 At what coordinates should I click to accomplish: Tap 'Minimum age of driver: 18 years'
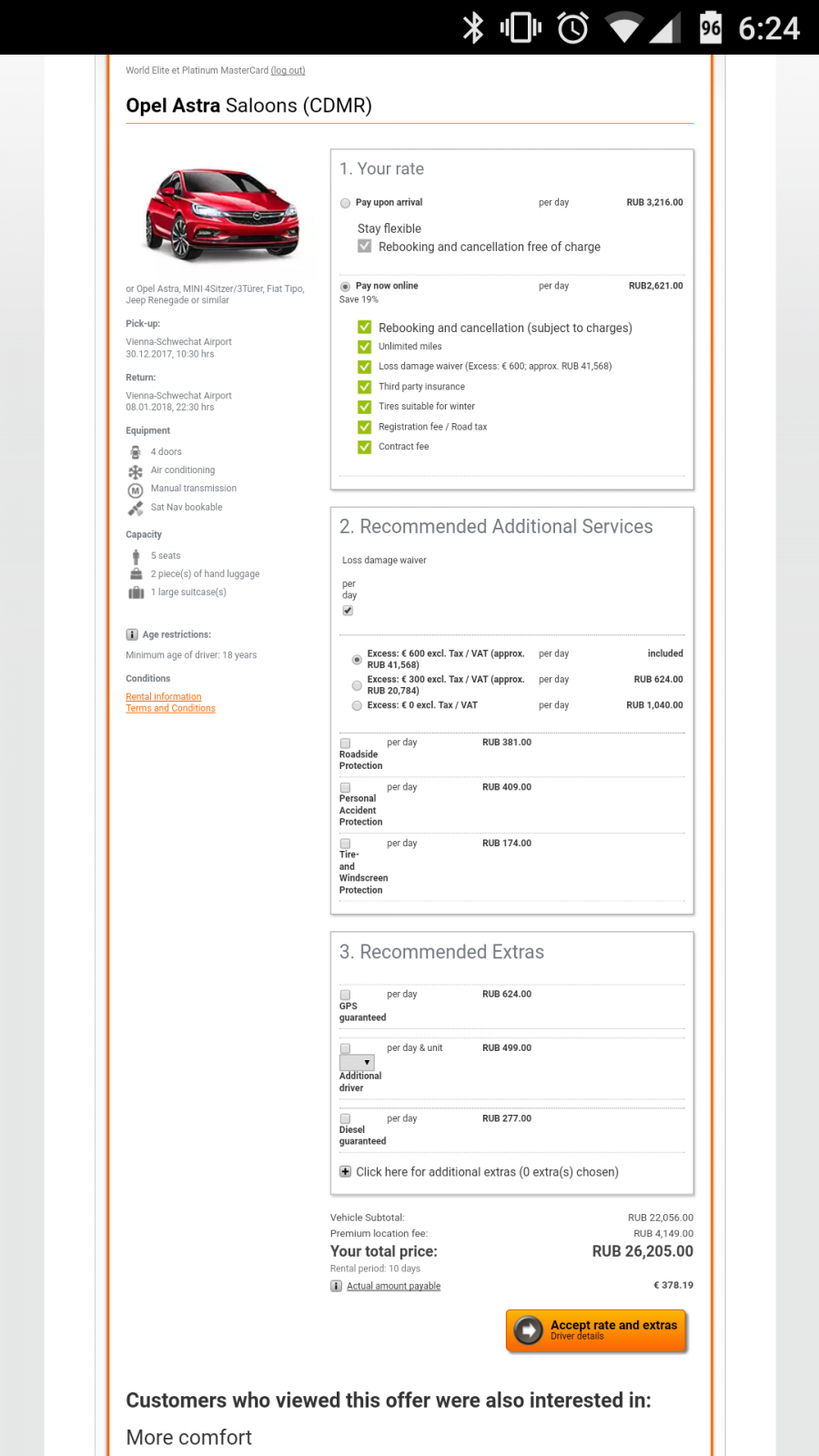tap(191, 655)
